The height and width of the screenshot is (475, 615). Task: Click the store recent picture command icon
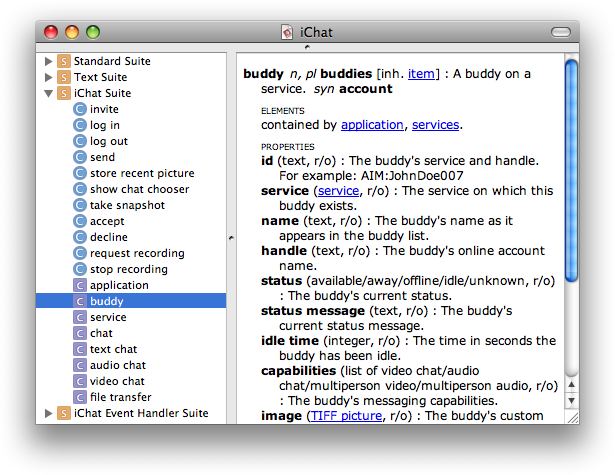[x=80, y=173]
